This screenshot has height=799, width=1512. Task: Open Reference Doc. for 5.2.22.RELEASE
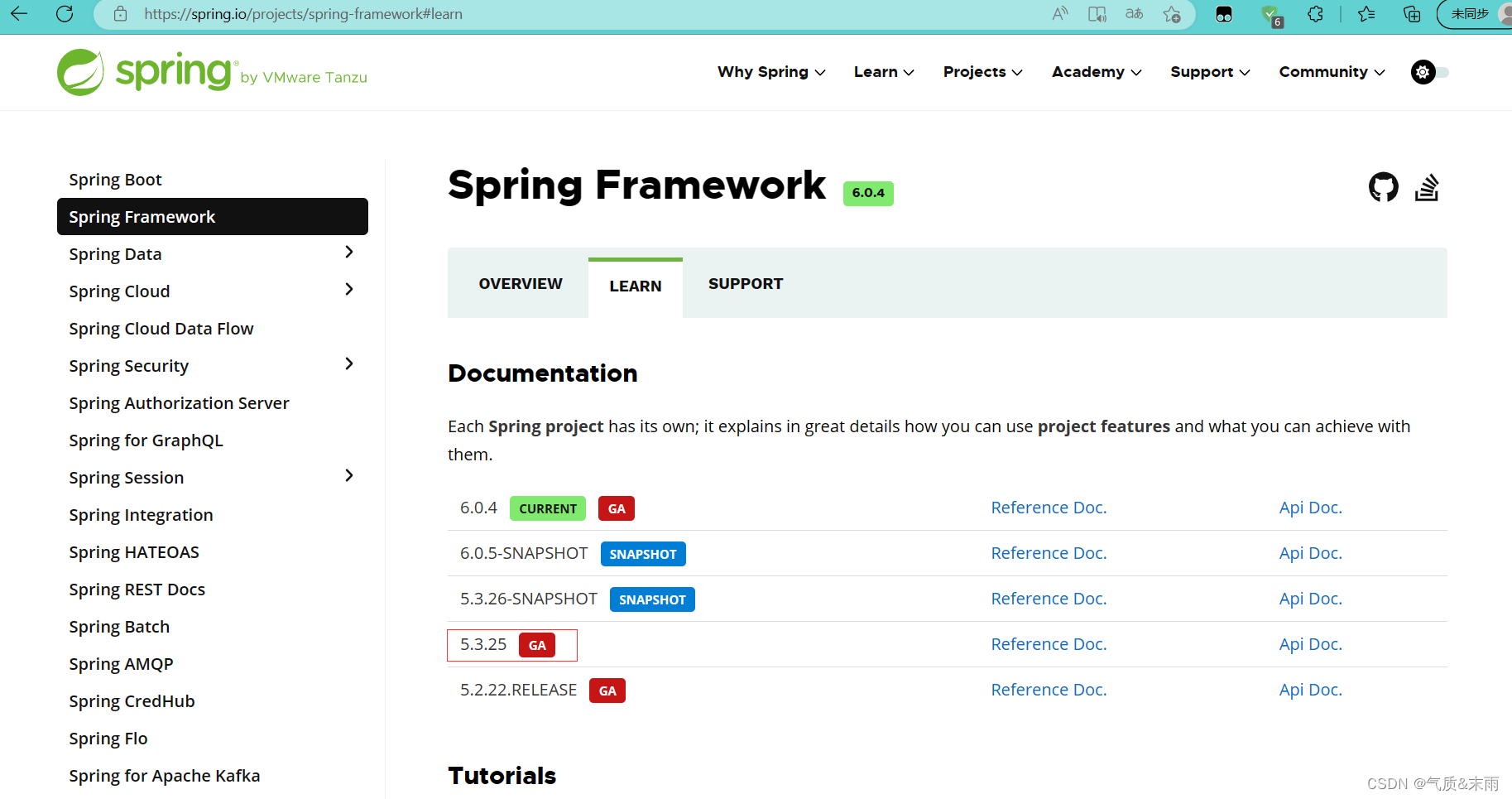tap(1049, 690)
